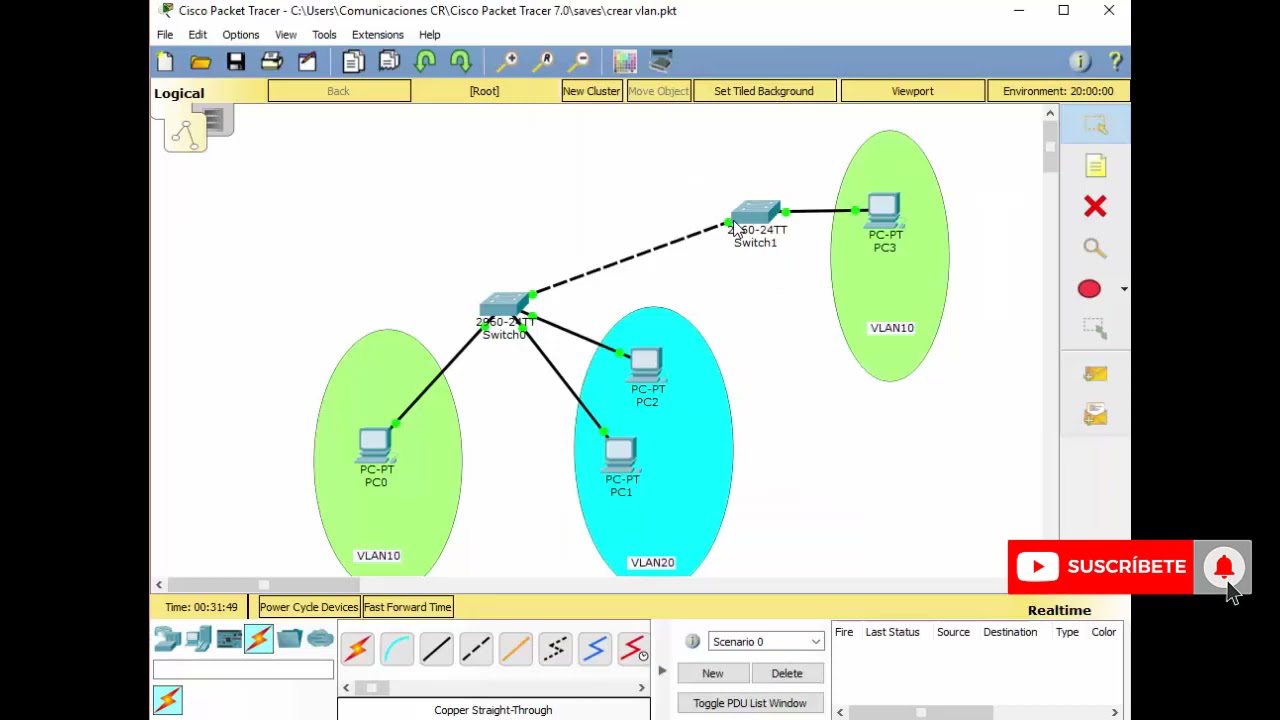Create a New scenario button

click(x=713, y=673)
